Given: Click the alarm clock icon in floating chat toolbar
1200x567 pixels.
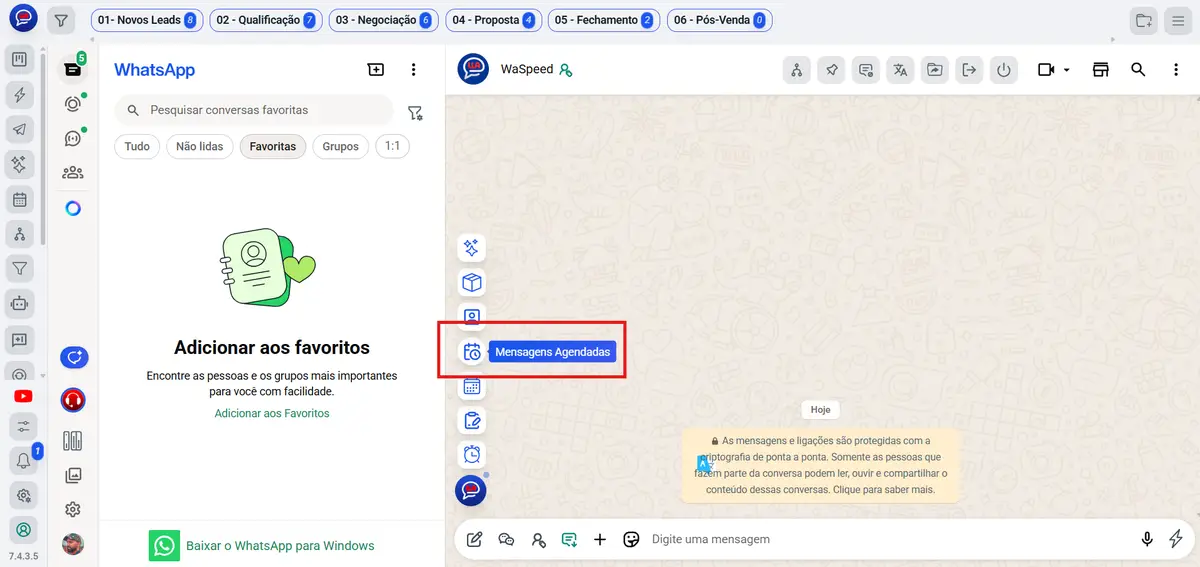Looking at the screenshot, I should [x=472, y=455].
